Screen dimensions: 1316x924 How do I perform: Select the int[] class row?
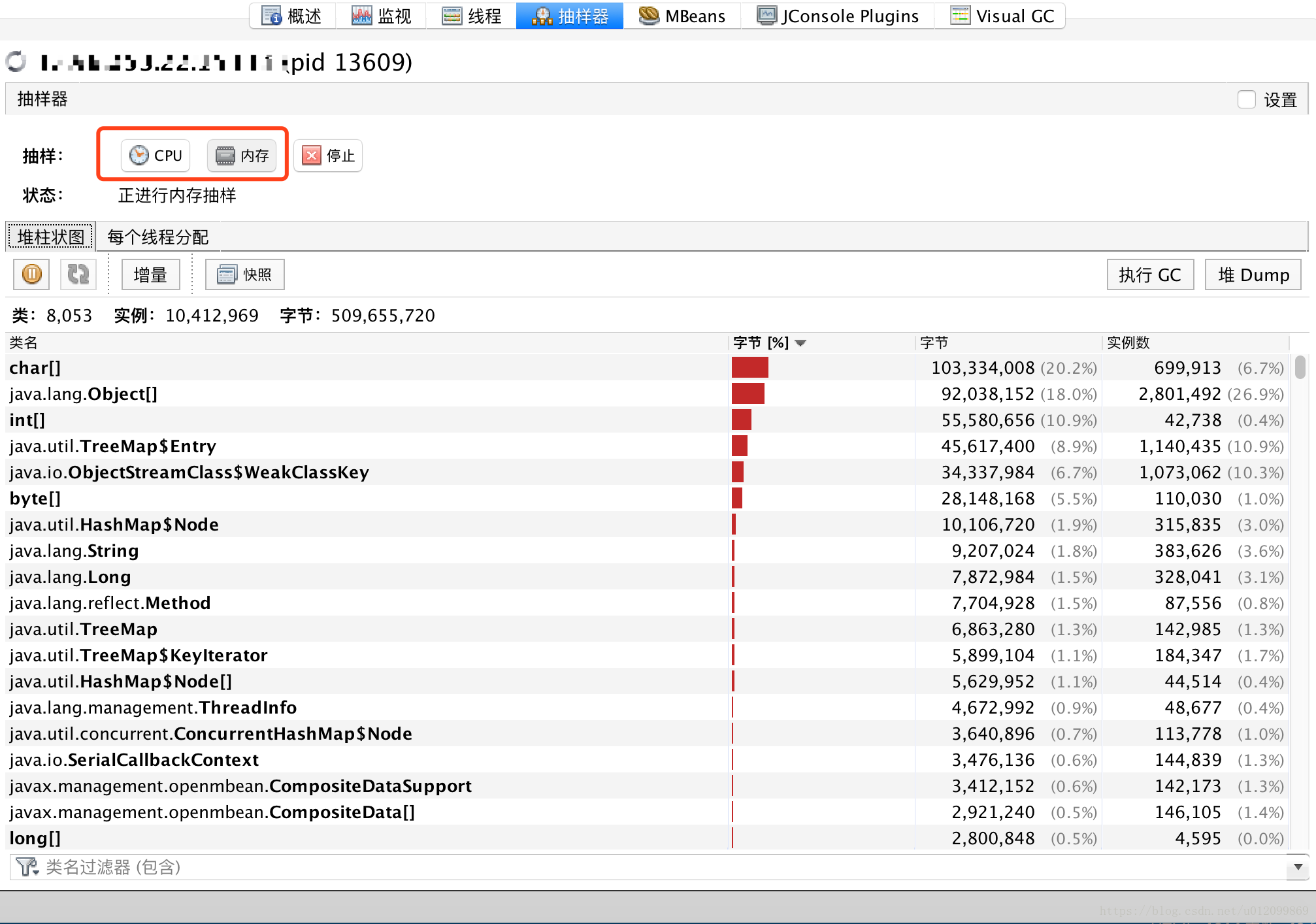[x=647, y=420]
